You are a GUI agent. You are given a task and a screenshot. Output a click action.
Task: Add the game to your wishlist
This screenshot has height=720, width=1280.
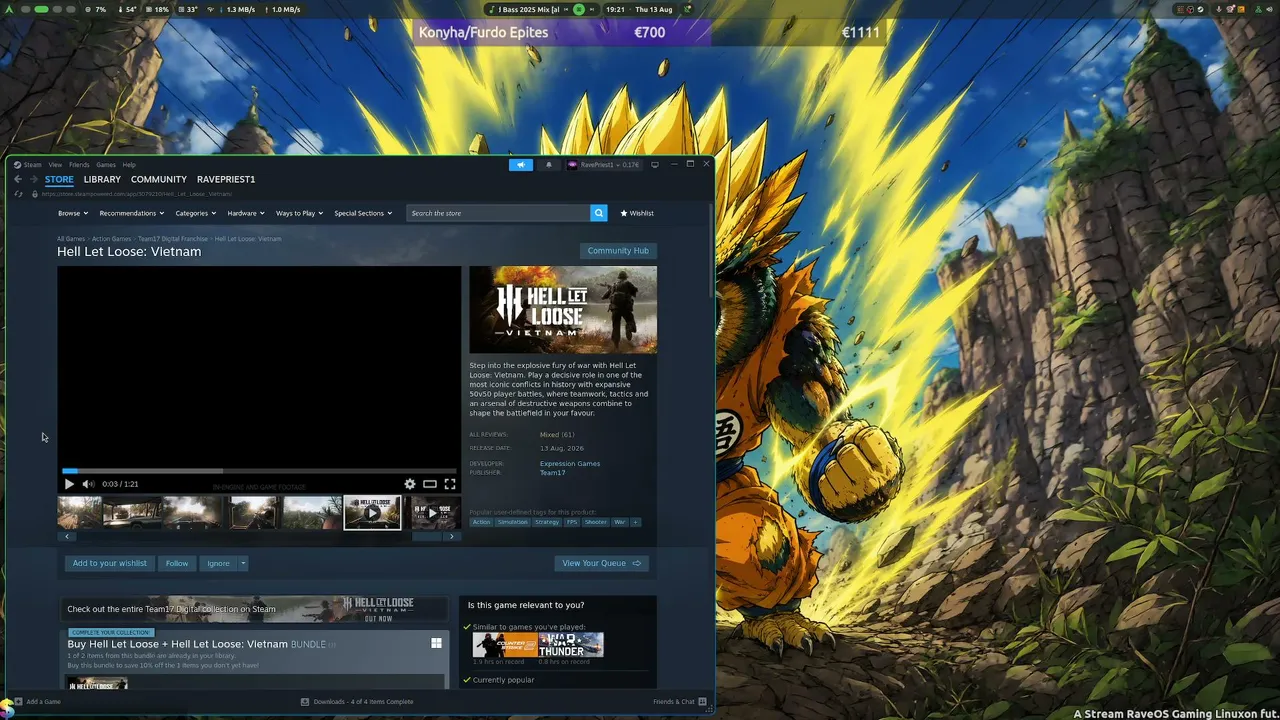tap(109, 563)
